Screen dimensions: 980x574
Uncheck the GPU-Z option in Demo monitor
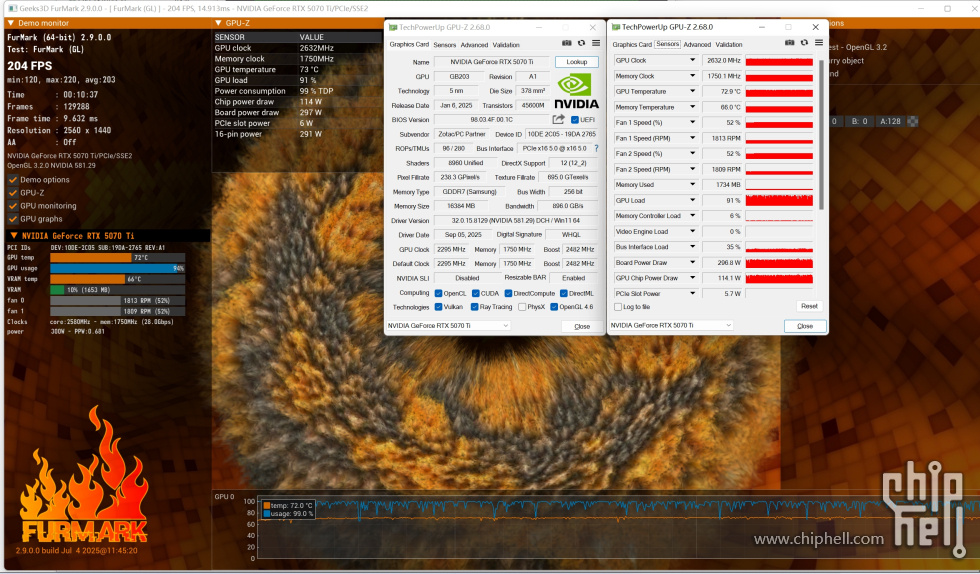point(12,193)
